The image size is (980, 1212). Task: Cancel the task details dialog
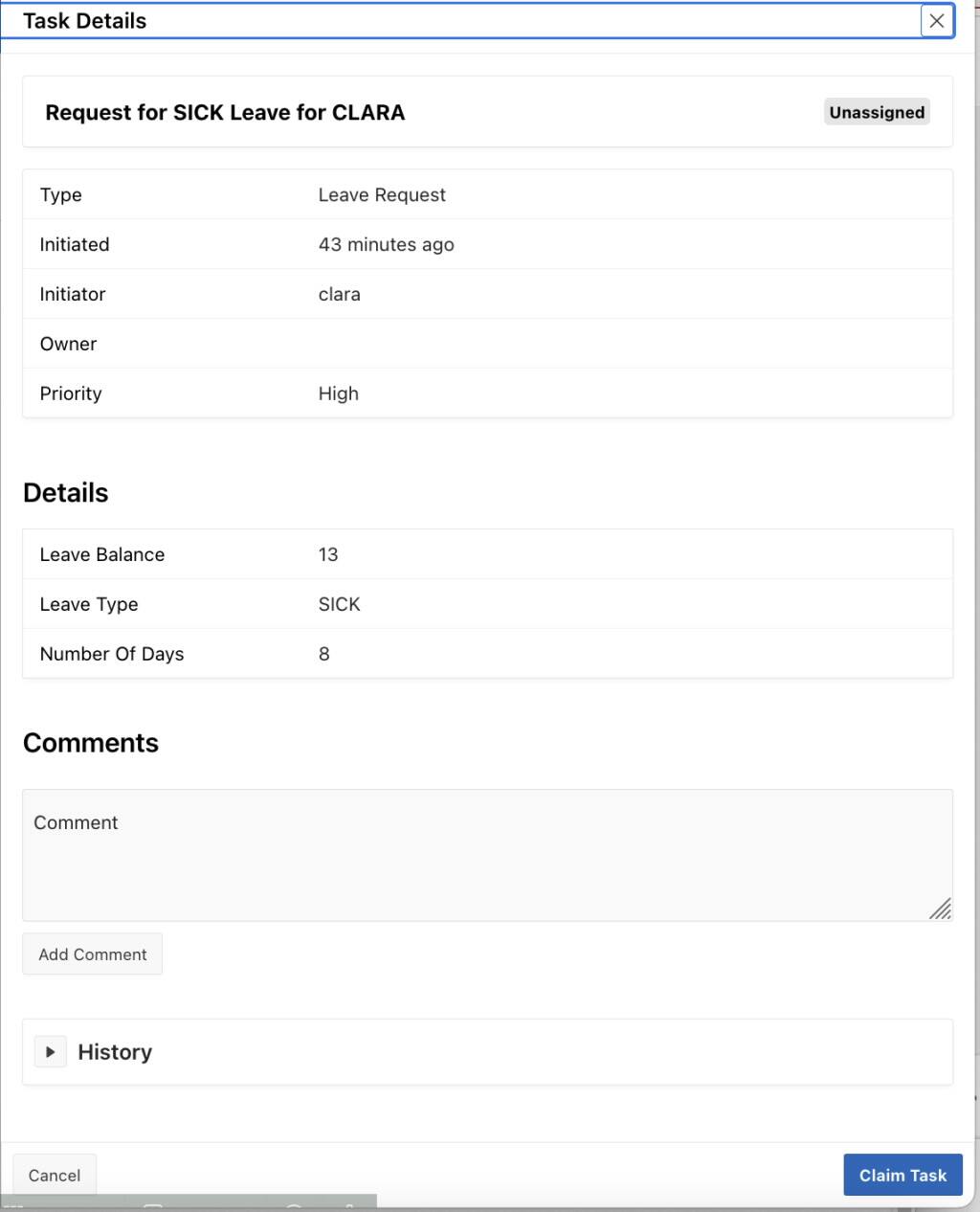(55, 1175)
